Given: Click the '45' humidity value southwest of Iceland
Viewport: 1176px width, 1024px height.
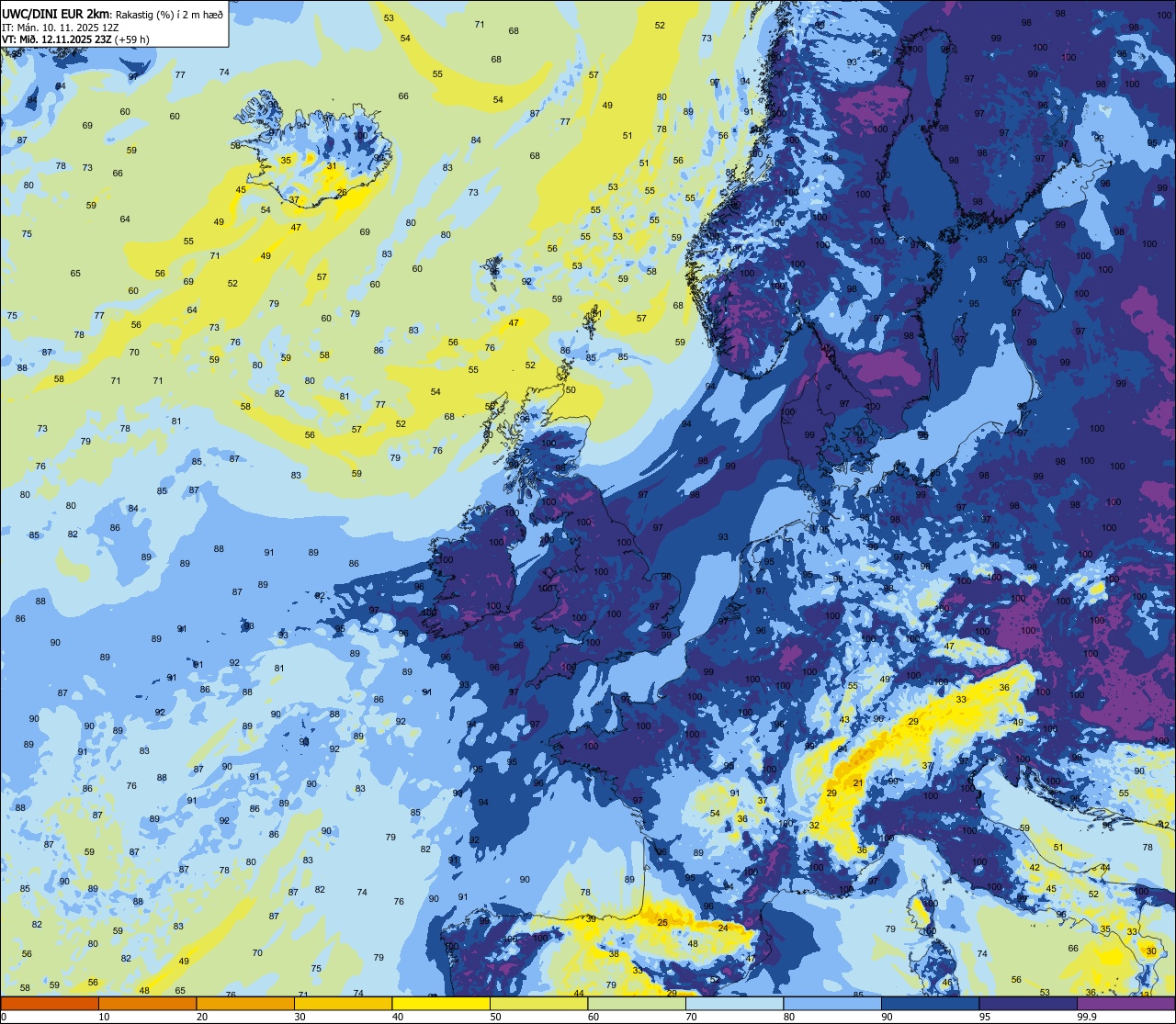Looking at the screenshot, I should (241, 190).
